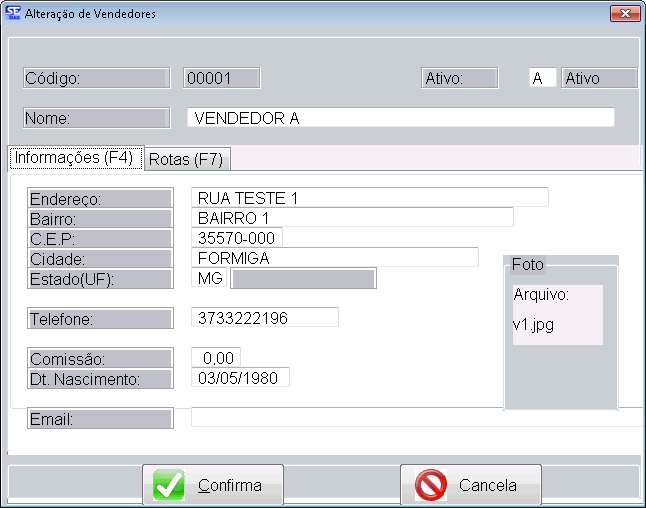Focus the Bairro input field
Screen dimensions: 646x508
(352, 217)
